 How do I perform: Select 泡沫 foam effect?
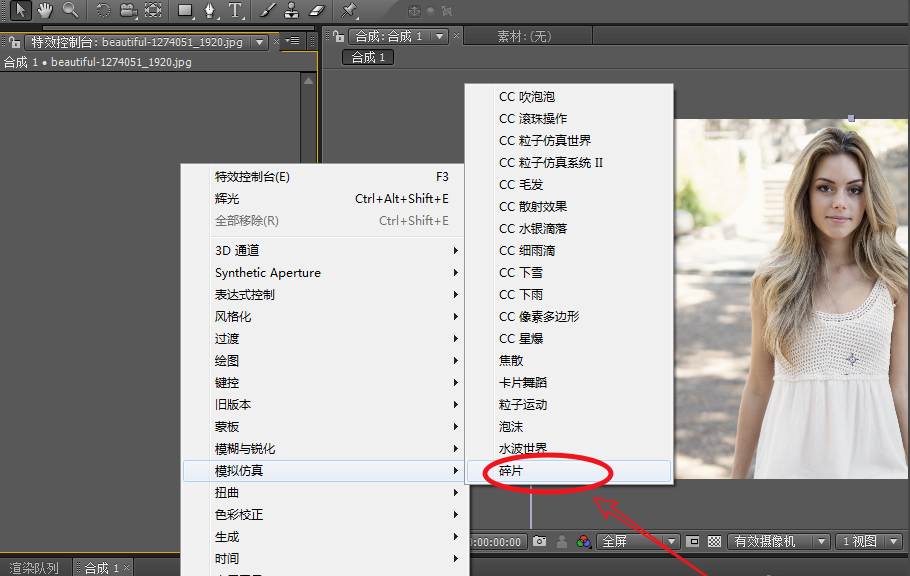pyautogui.click(x=569, y=427)
